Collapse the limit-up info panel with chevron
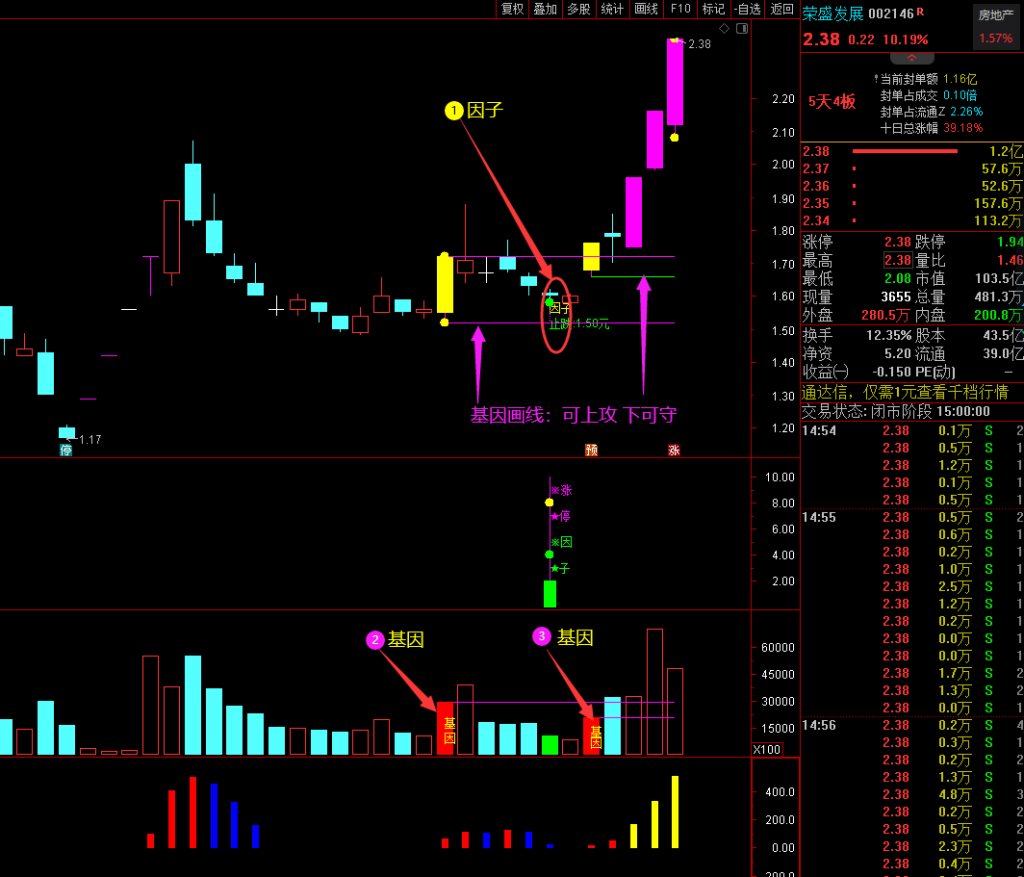Image resolution: width=1024 pixels, height=877 pixels. [911, 59]
